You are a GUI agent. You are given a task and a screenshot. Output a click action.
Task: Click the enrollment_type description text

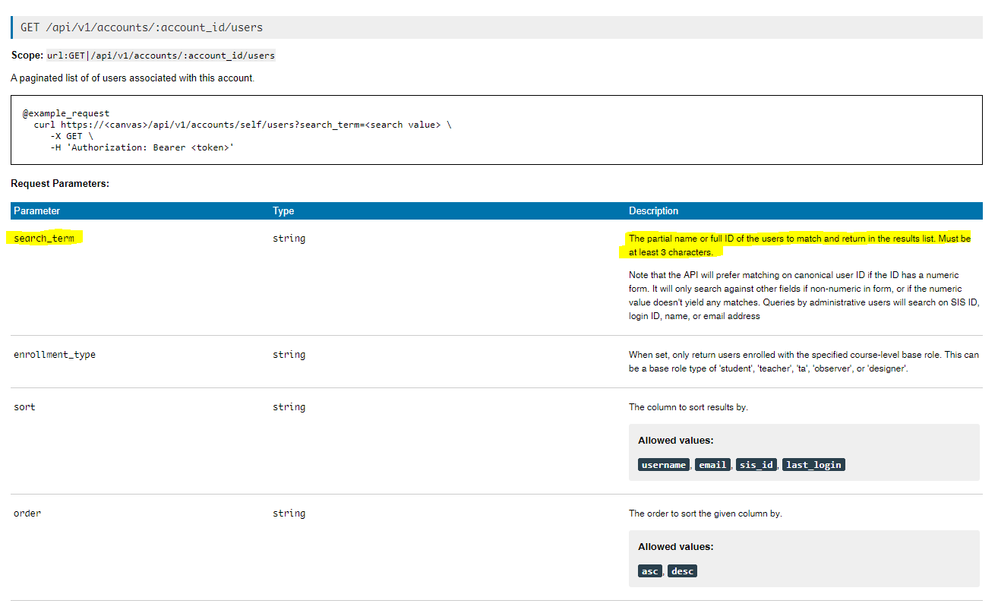798,362
